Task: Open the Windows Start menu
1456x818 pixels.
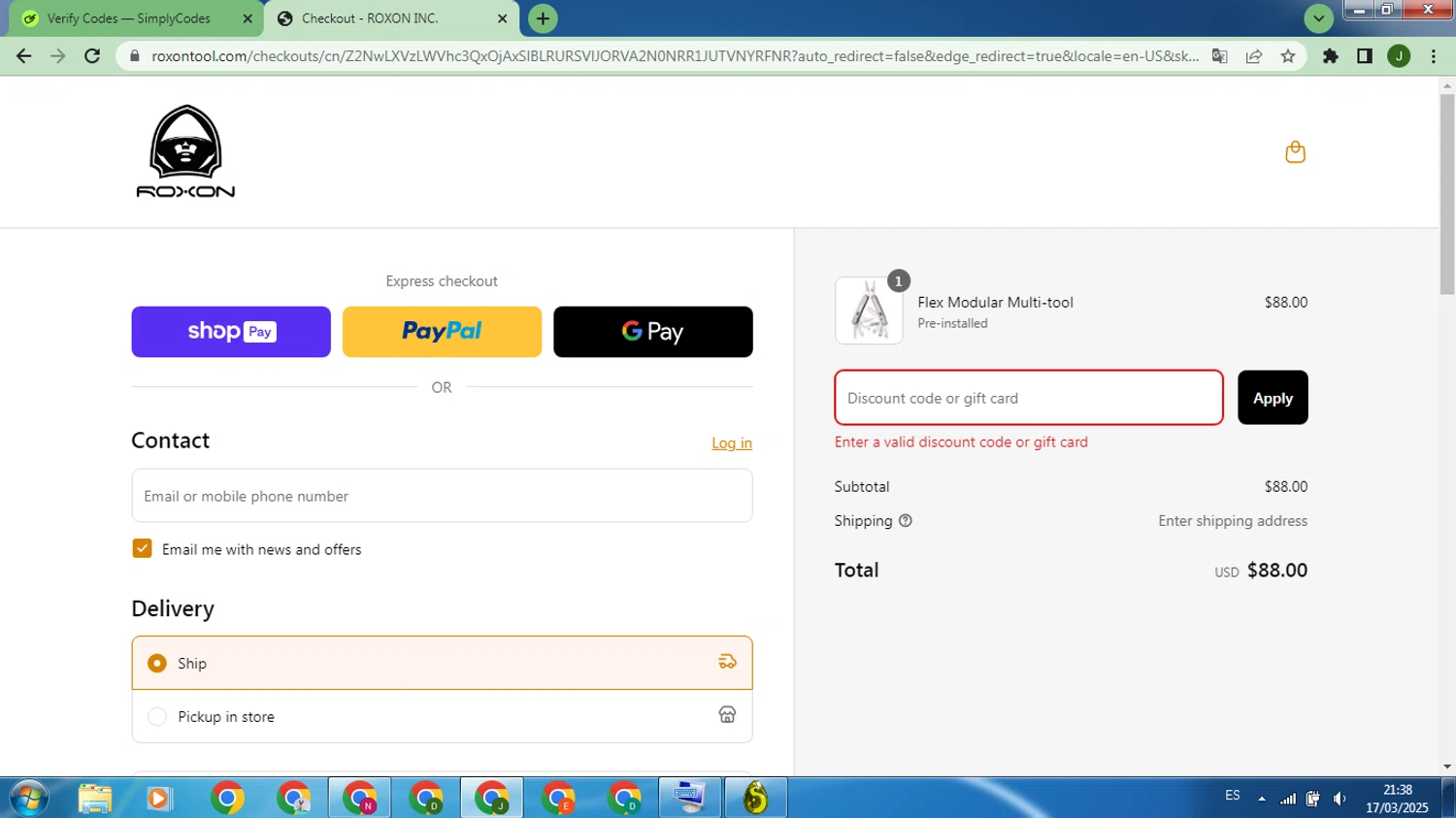Action: tap(27, 799)
